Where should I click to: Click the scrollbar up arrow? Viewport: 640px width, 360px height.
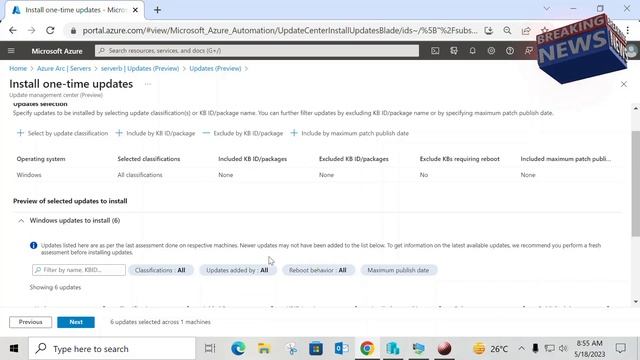[x=636, y=108]
